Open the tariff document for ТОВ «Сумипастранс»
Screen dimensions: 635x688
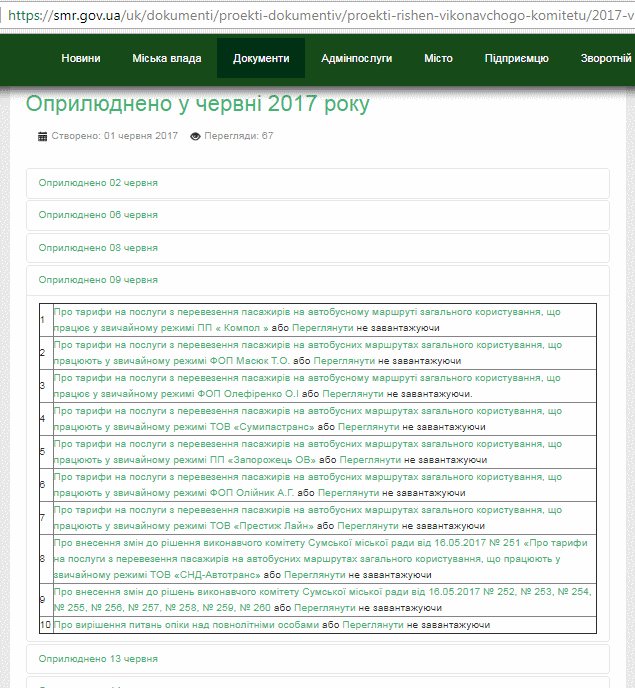point(307,419)
